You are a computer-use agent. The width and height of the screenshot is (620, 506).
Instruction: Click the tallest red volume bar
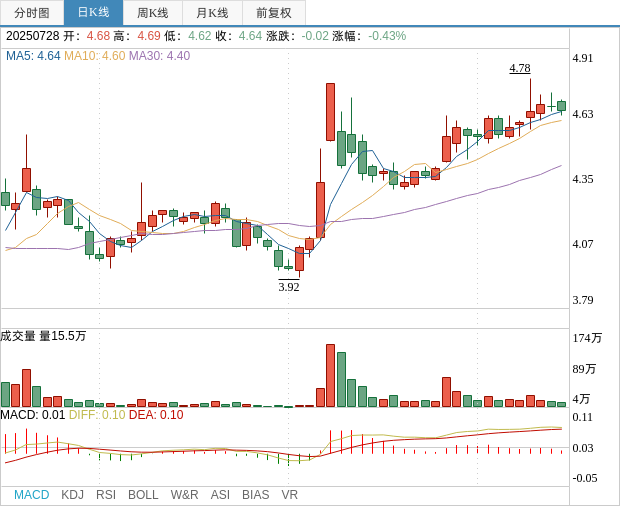(x=331, y=376)
